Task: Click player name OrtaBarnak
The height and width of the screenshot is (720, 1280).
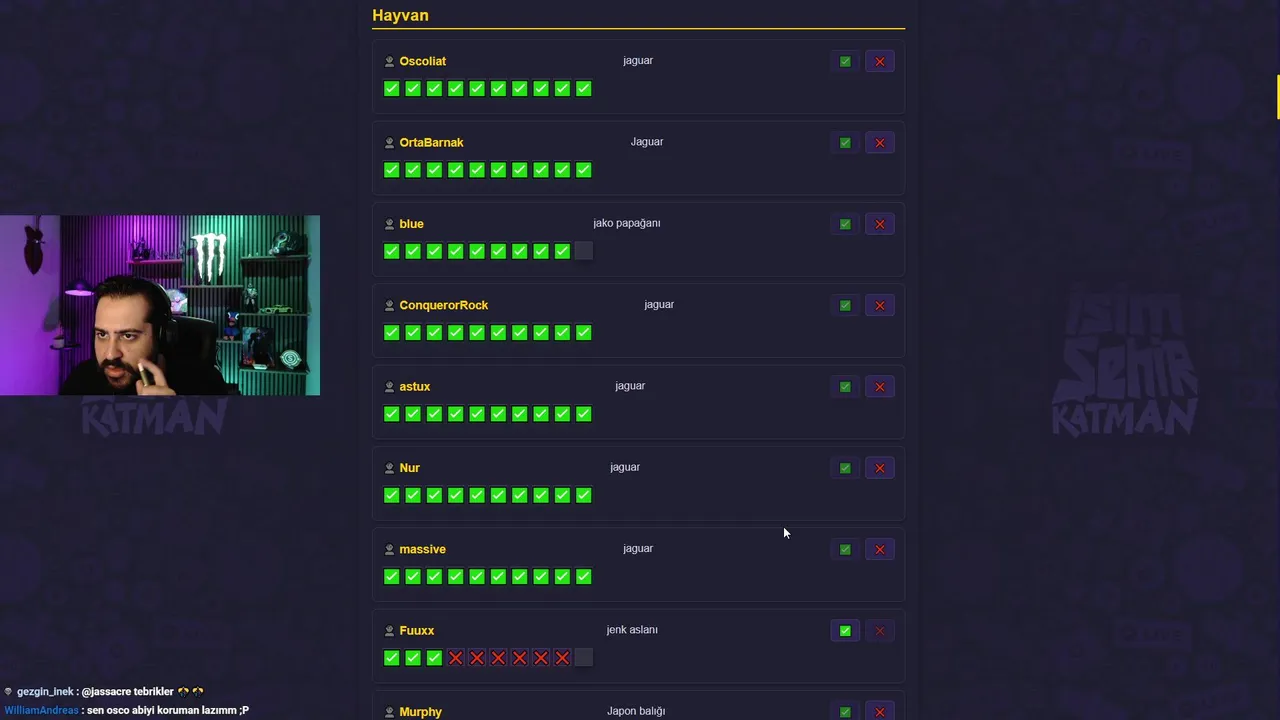Action: 431,143
